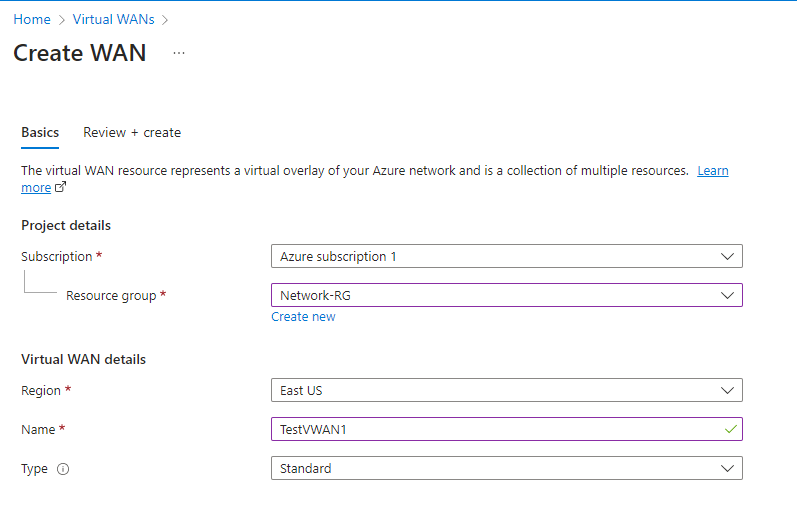The width and height of the screenshot is (797, 525).
Task: Click the green checkmark in the Name field
Action: 731,429
